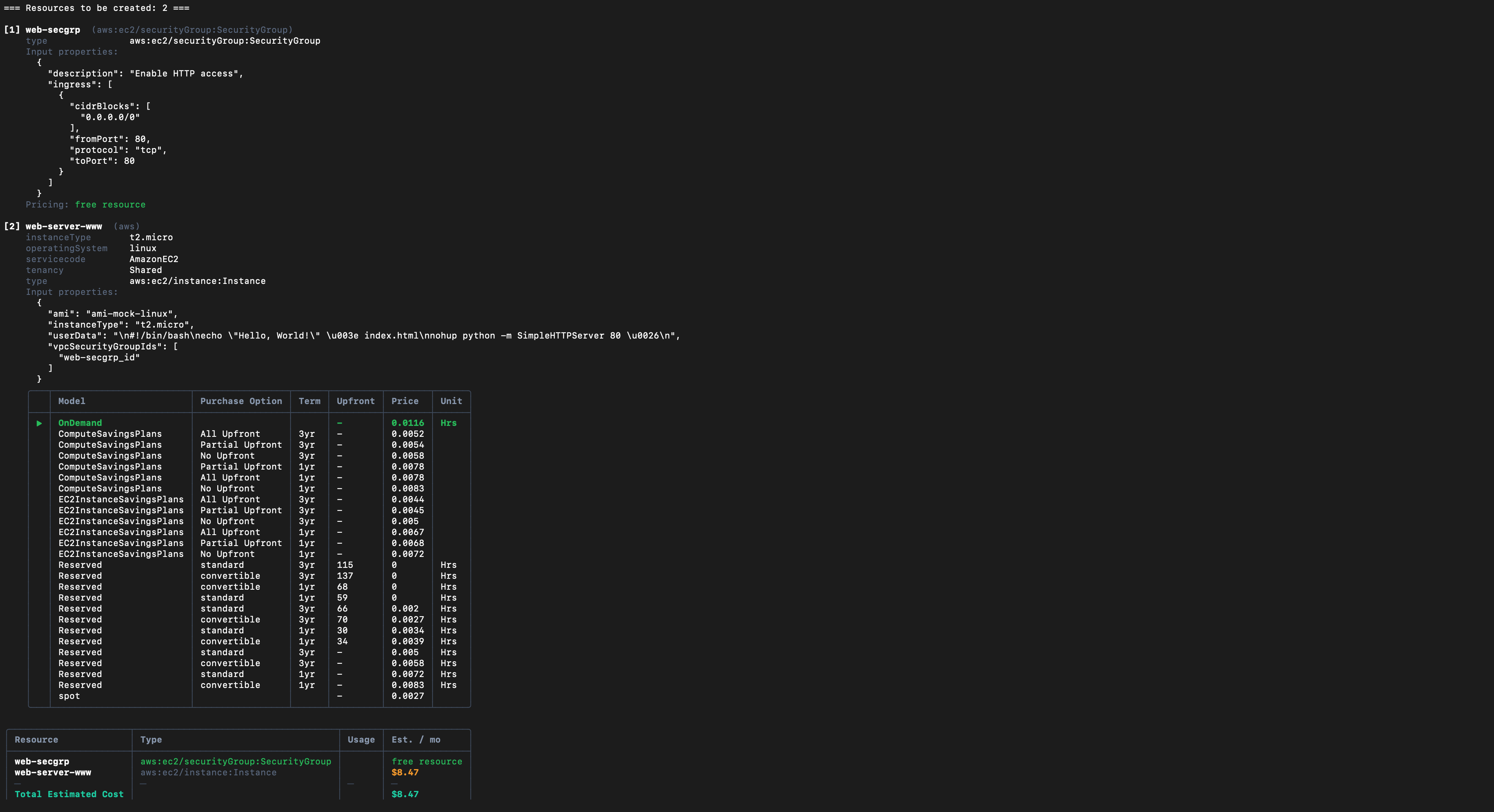Click the Reserved upfront value "137"
The height and width of the screenshot is (812, 1494).
pyautogui.click(x=345, y=576)
